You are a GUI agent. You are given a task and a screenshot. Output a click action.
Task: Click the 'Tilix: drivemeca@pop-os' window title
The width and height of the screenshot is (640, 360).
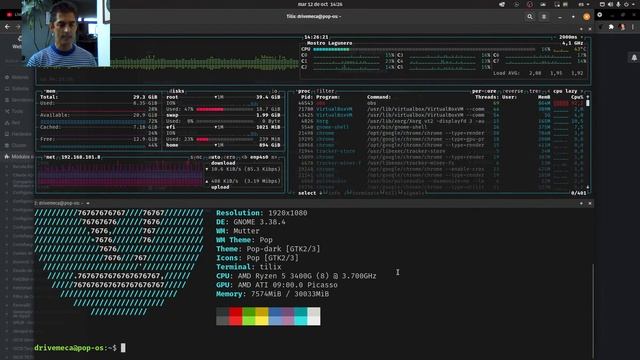tap(313, 17)
